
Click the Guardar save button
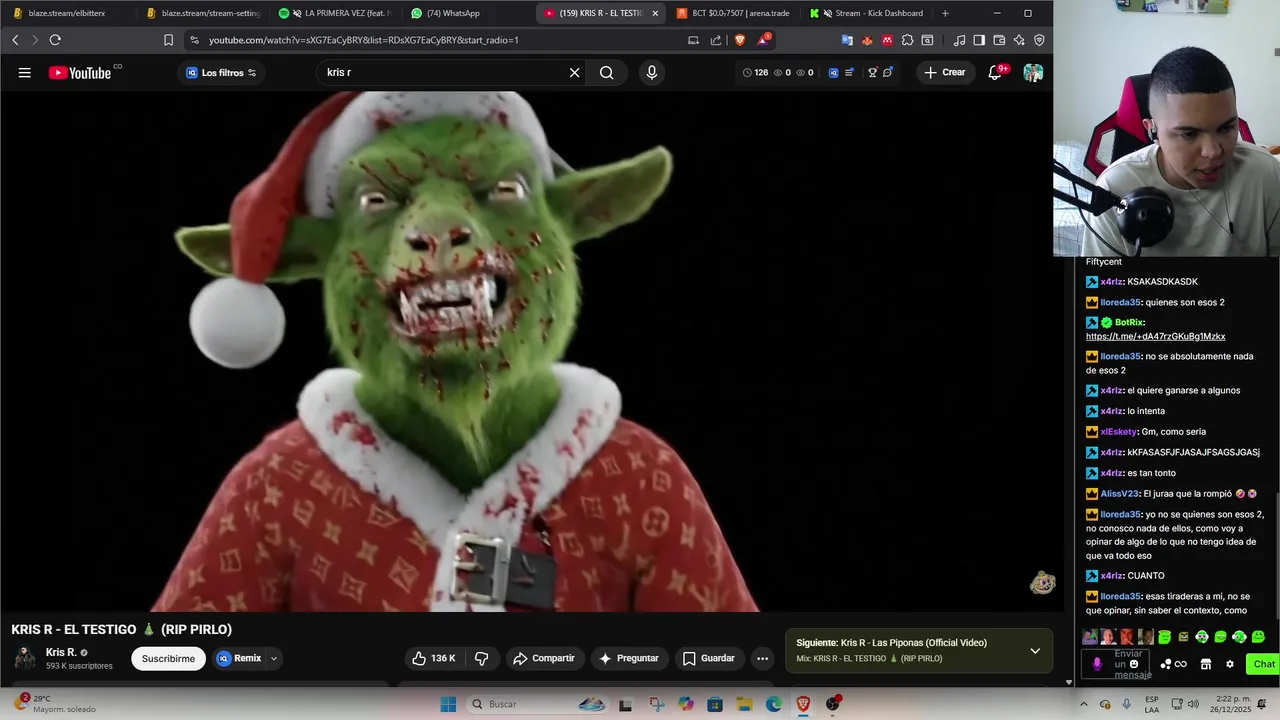coord(708,658)
